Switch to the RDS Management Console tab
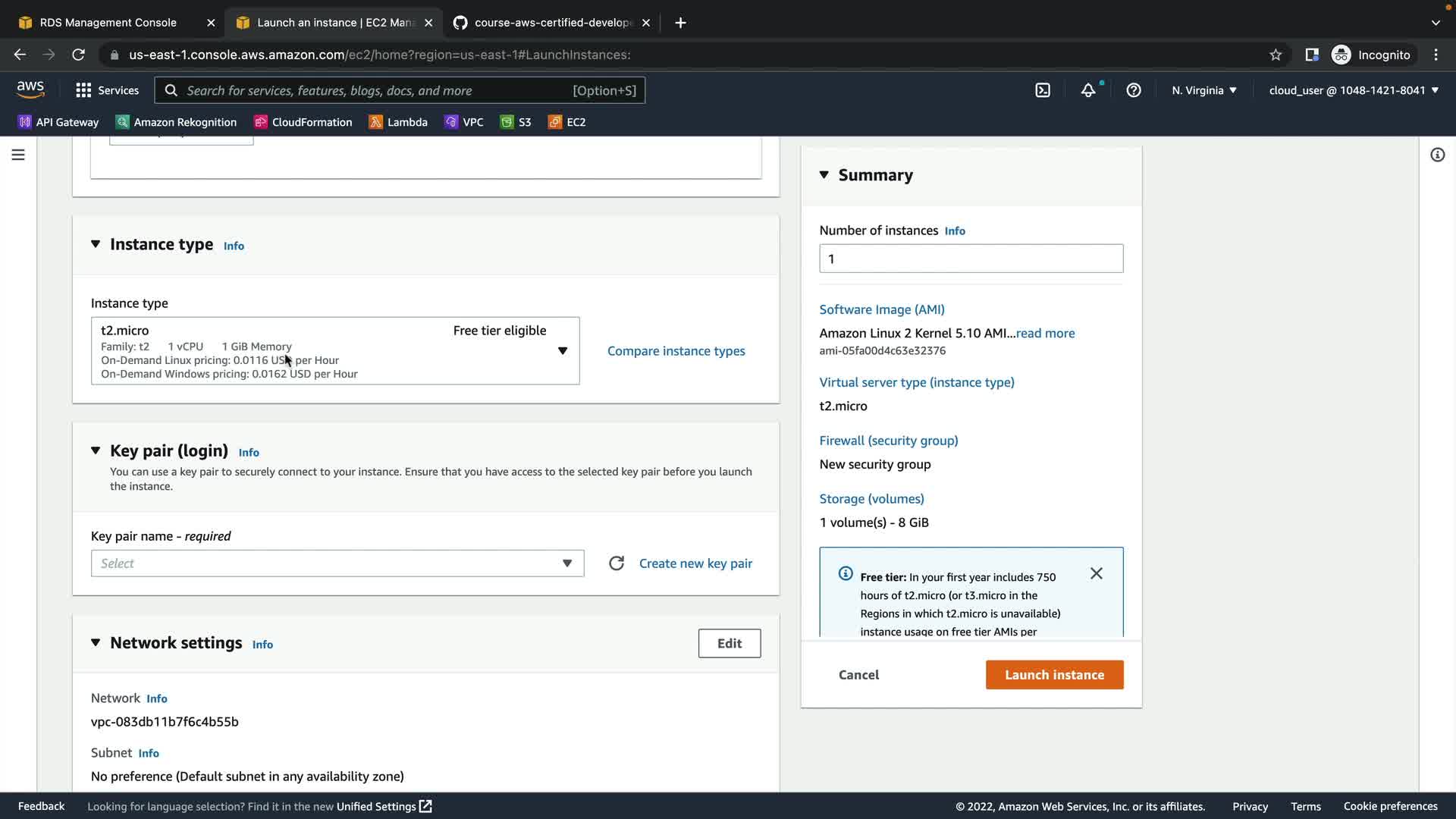Screen dimensions: 1456x819 point(108,23)
